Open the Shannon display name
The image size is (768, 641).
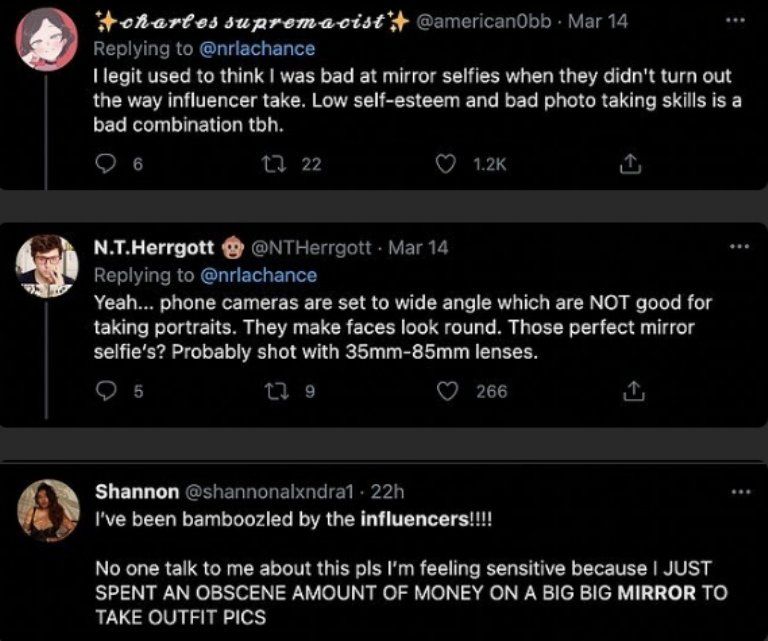point(137,492)
